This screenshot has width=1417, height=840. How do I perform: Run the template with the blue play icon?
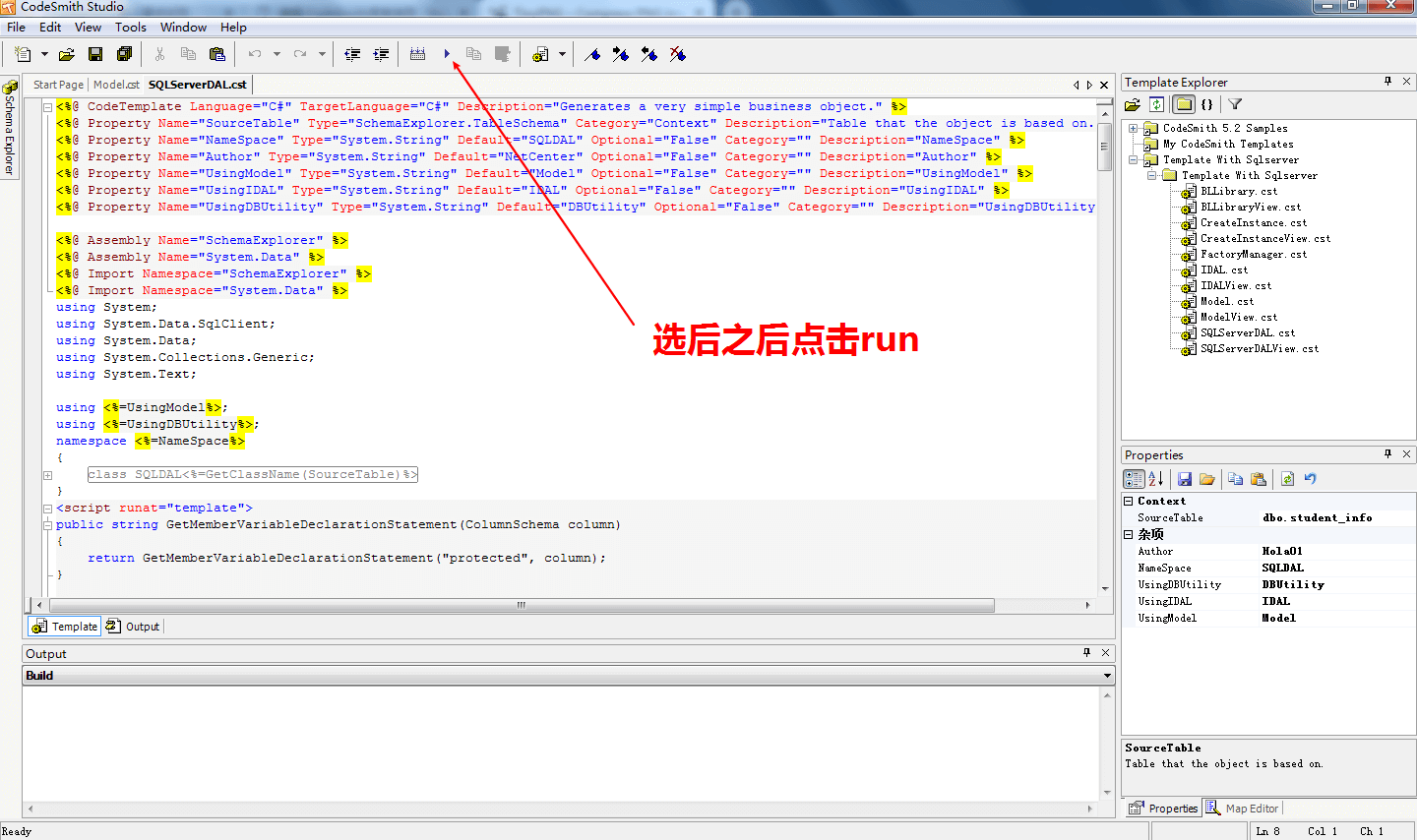[x=447, y=54]
